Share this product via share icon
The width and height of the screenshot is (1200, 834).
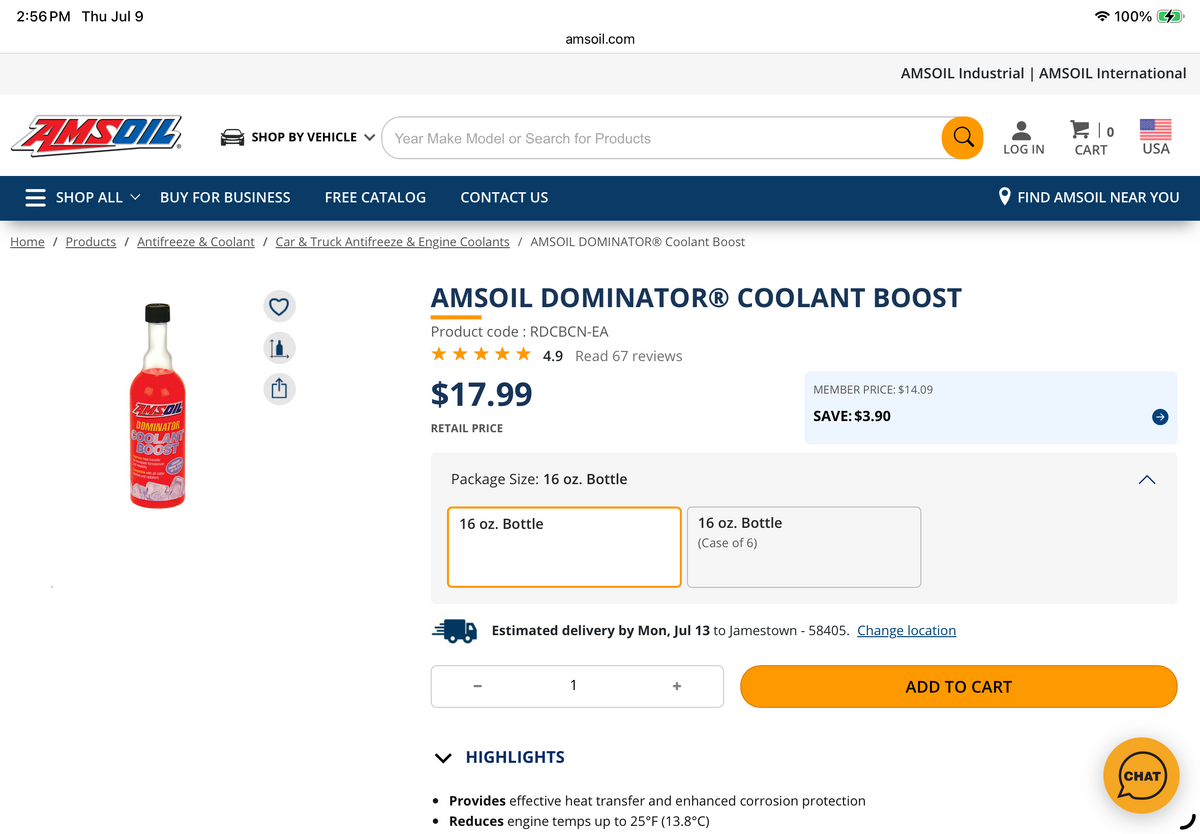[279, 388]
